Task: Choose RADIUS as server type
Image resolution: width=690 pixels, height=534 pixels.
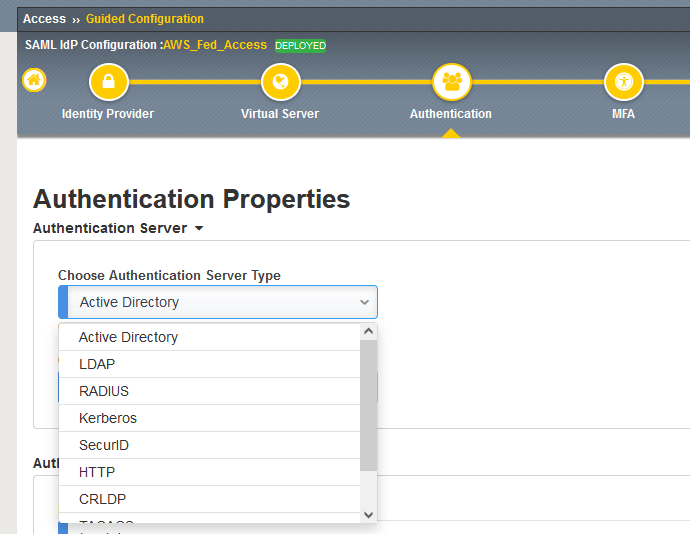Action: point(104,391)
